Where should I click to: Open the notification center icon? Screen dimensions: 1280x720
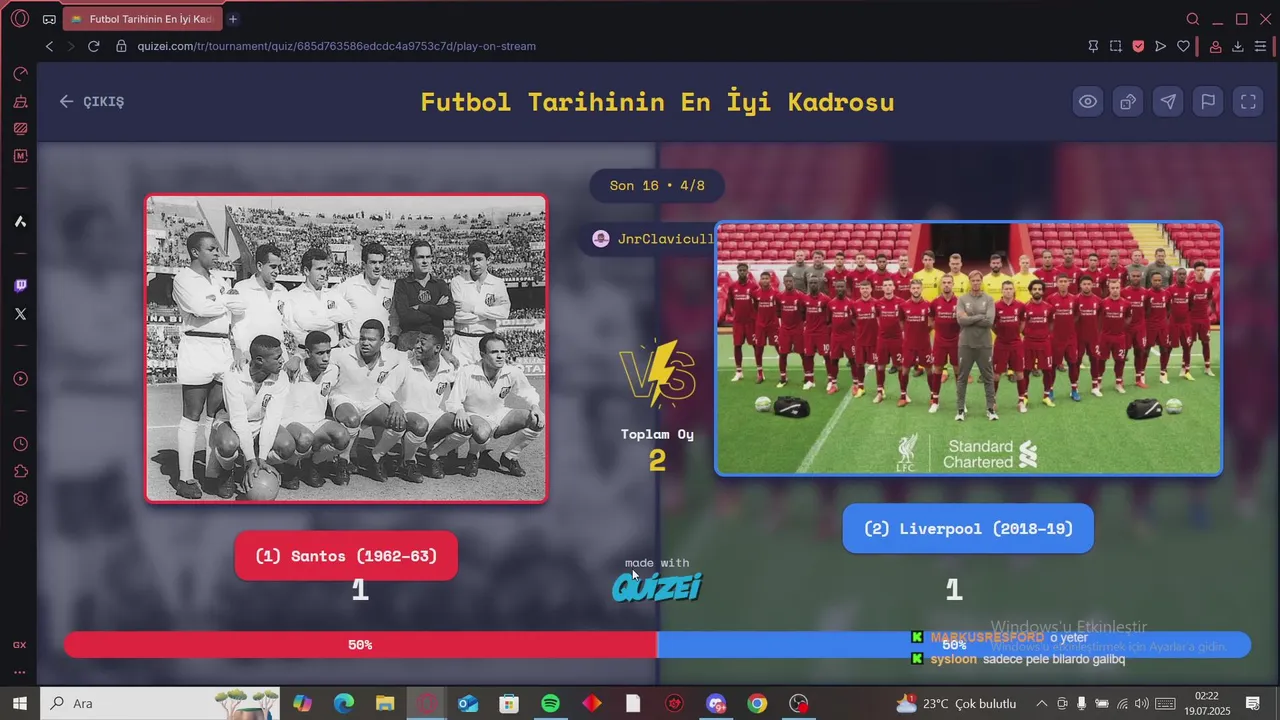(x=1252, y=703)
